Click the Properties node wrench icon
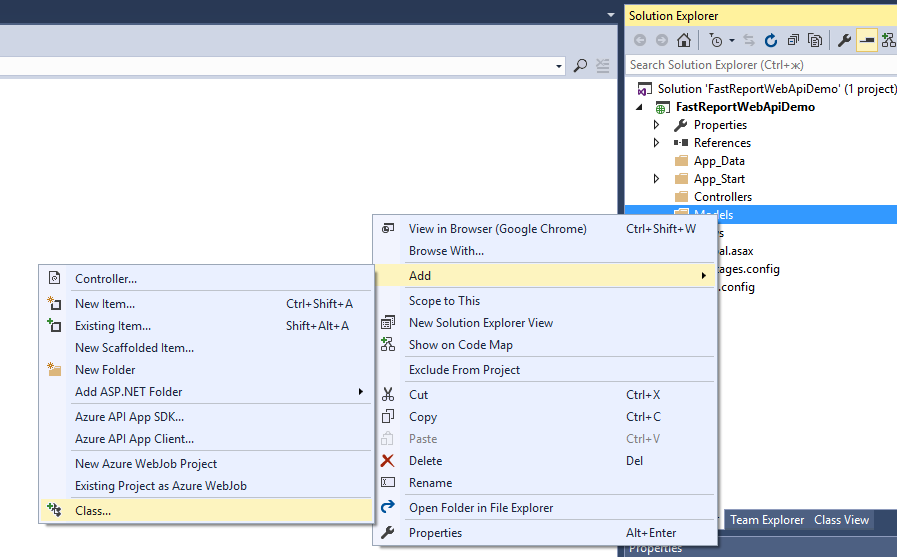 pyautogui.click(x=680, y=125)
